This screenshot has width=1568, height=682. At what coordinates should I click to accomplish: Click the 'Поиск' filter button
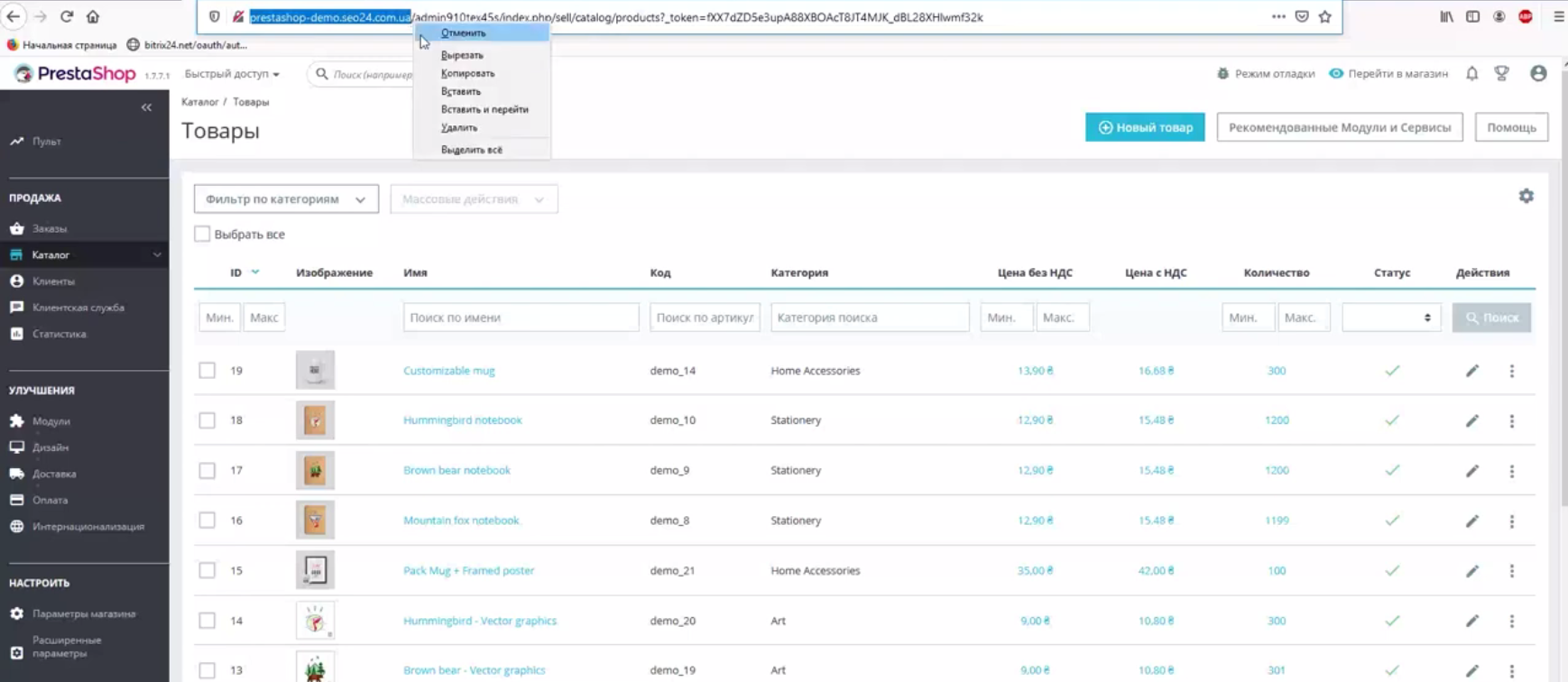pyautogui.click(x=1491, y=318)
